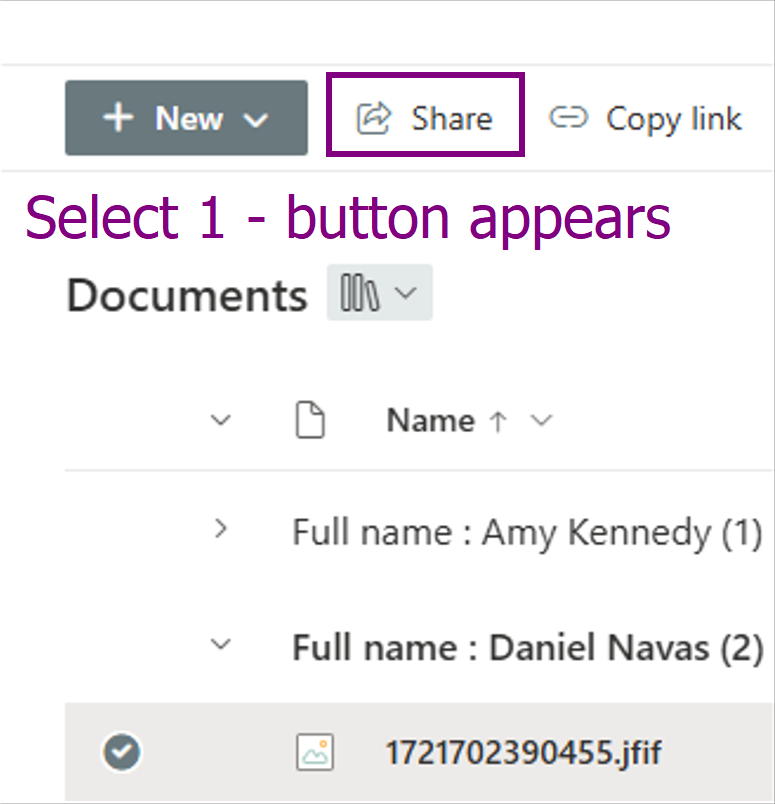Click Copy link in the toolbar
The width and height of the screenshot is (775, 804).
(646, 118)
